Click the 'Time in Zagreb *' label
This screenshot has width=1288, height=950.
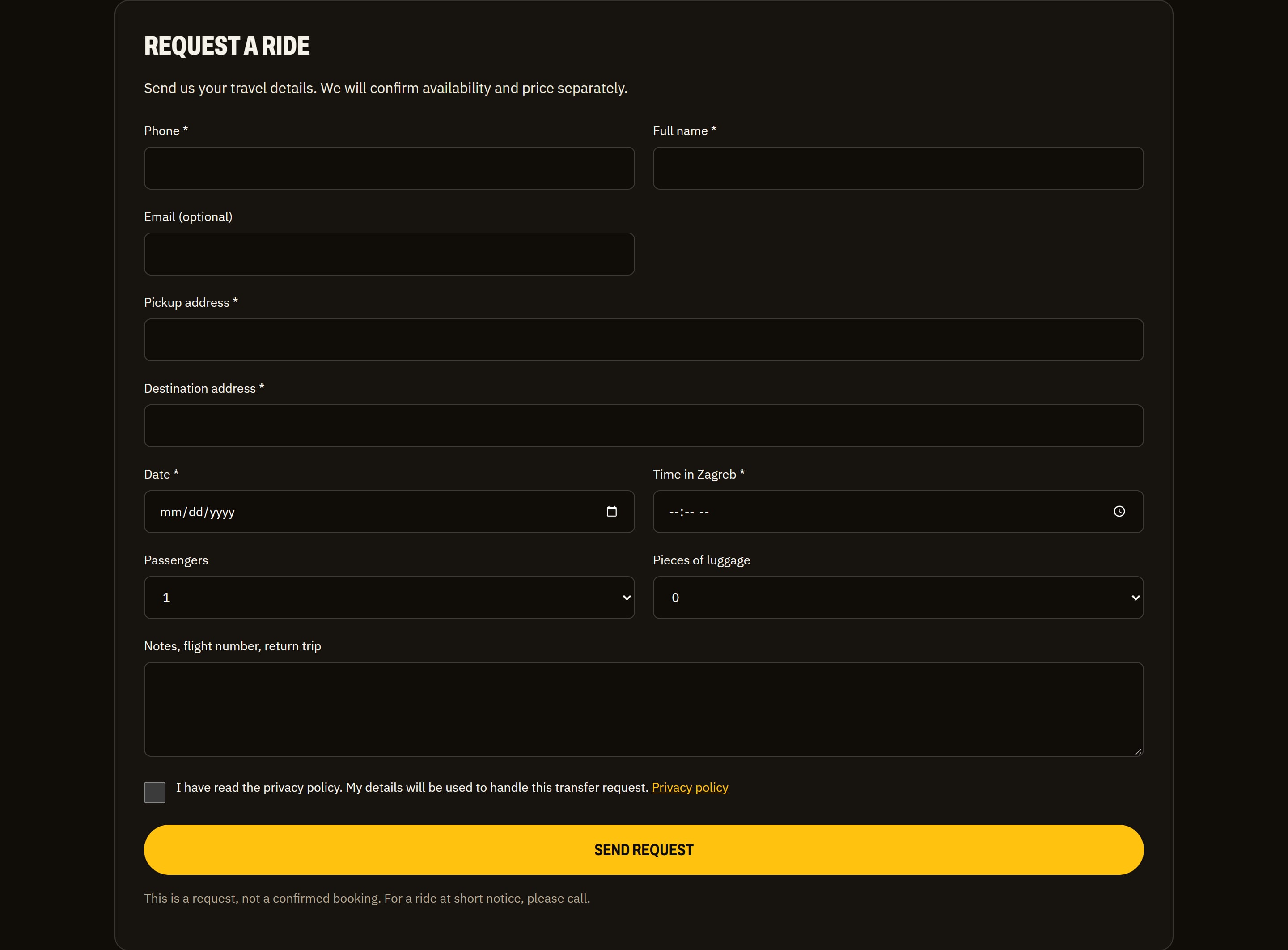click(x=699, y=475)
